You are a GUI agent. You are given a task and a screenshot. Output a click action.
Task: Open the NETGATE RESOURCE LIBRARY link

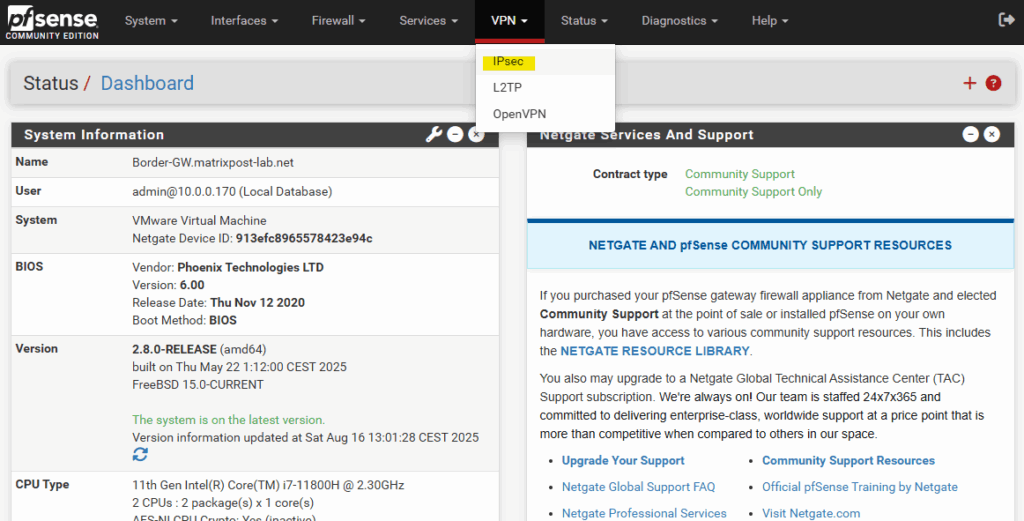click(654, 351)
